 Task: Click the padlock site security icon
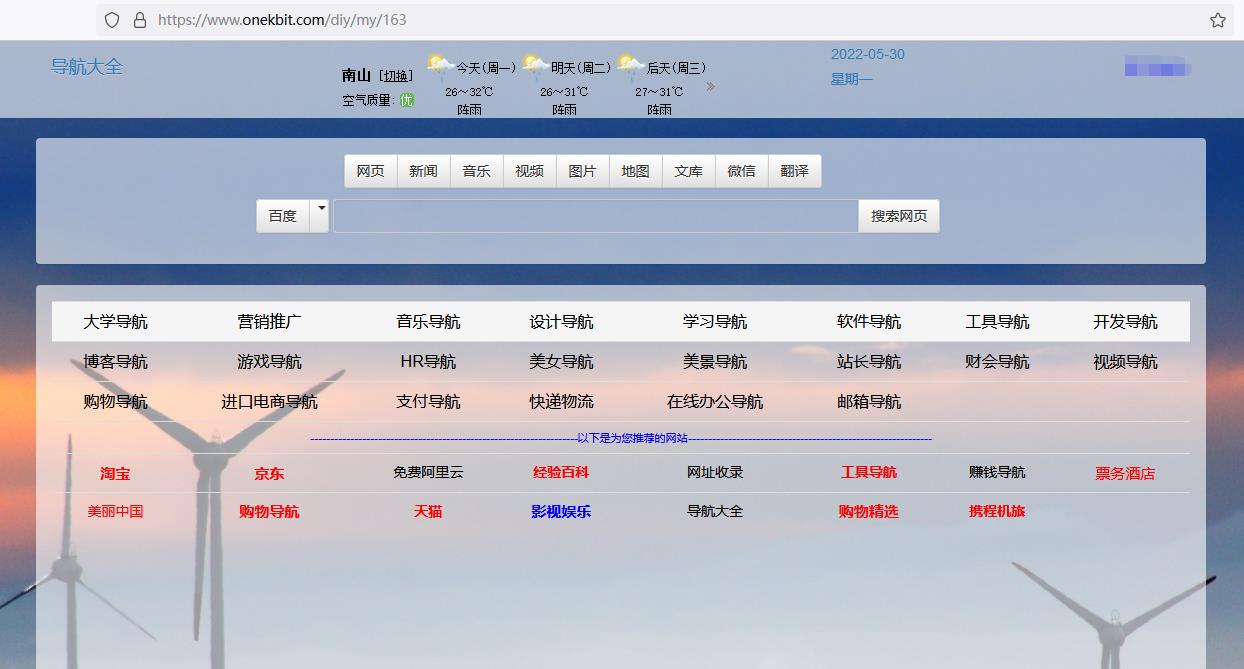139,20
